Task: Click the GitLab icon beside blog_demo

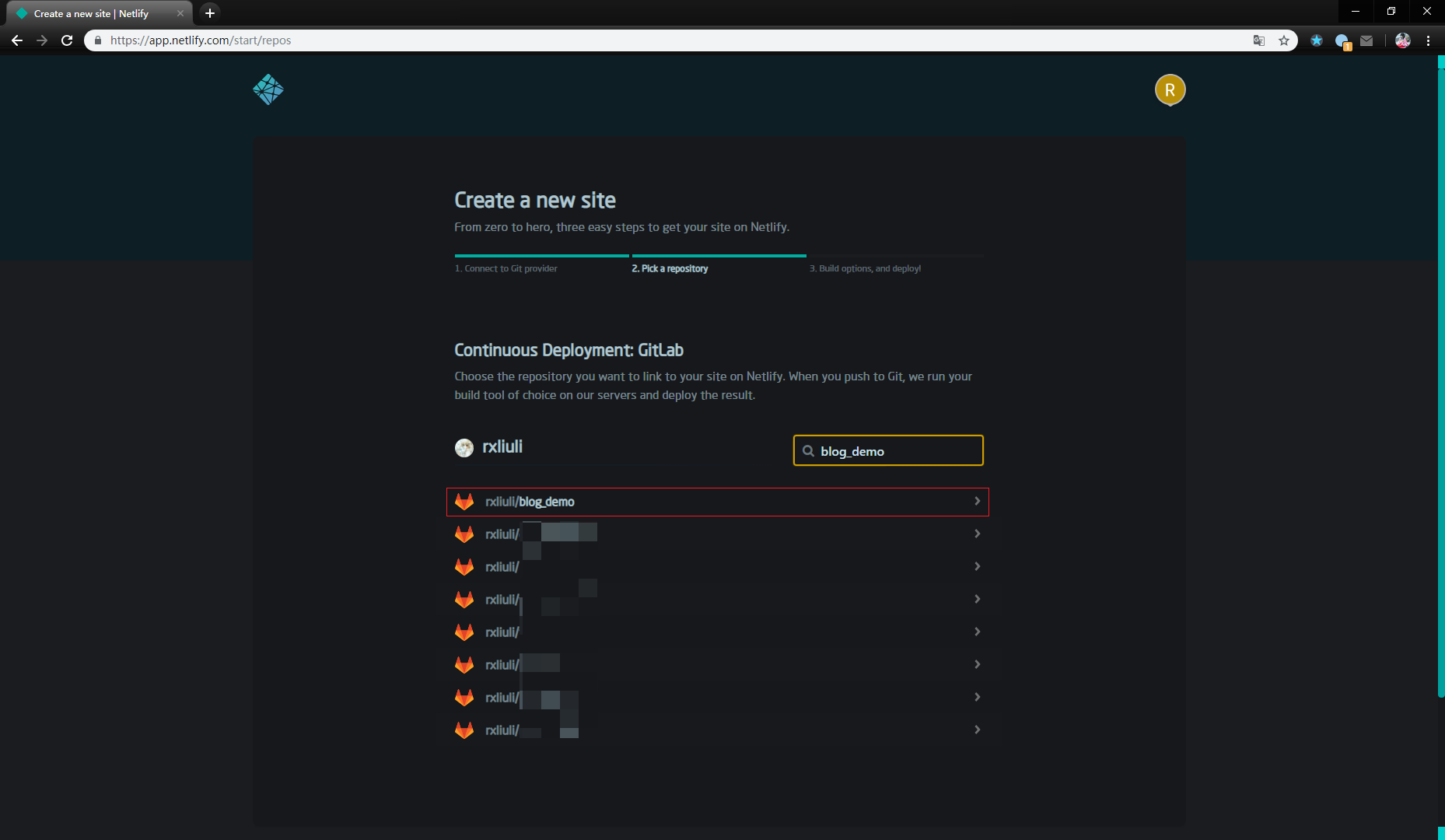Action: point(464,502)
